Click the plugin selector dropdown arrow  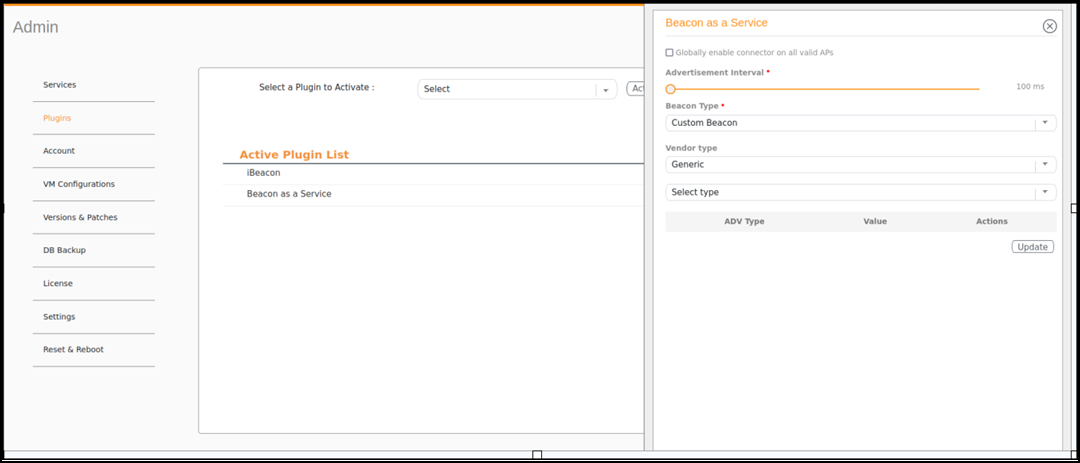click(x=606, y=90)
